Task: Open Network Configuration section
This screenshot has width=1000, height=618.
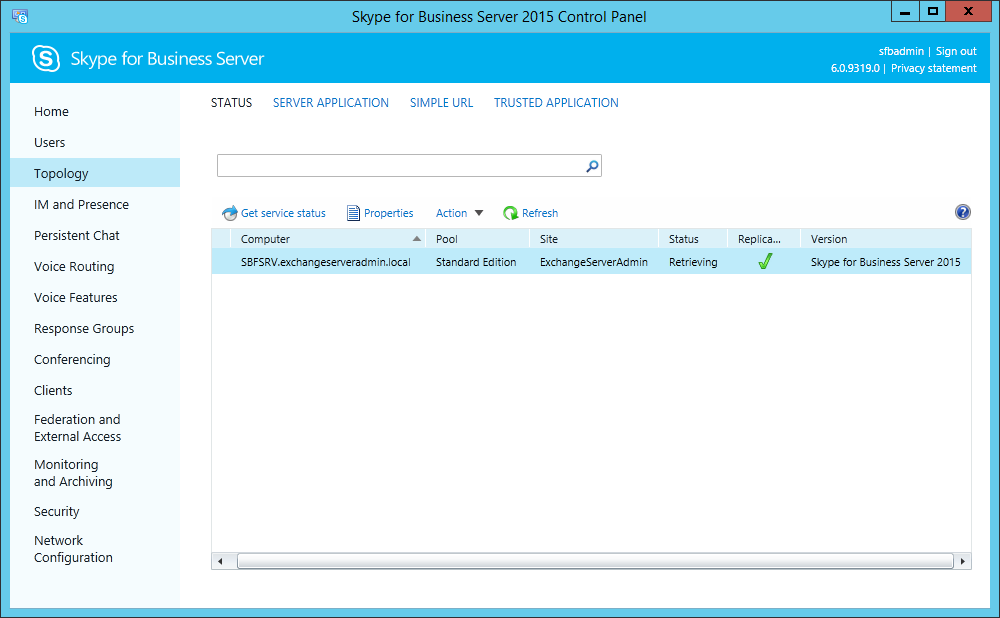Action: coord(73,549)
